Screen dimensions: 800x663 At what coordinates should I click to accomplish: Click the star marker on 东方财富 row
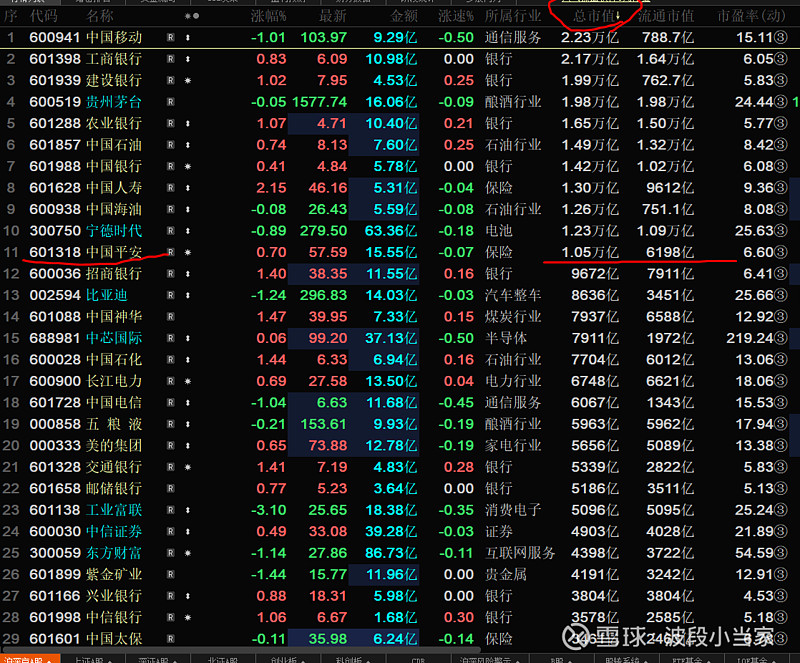click(188, 553)
